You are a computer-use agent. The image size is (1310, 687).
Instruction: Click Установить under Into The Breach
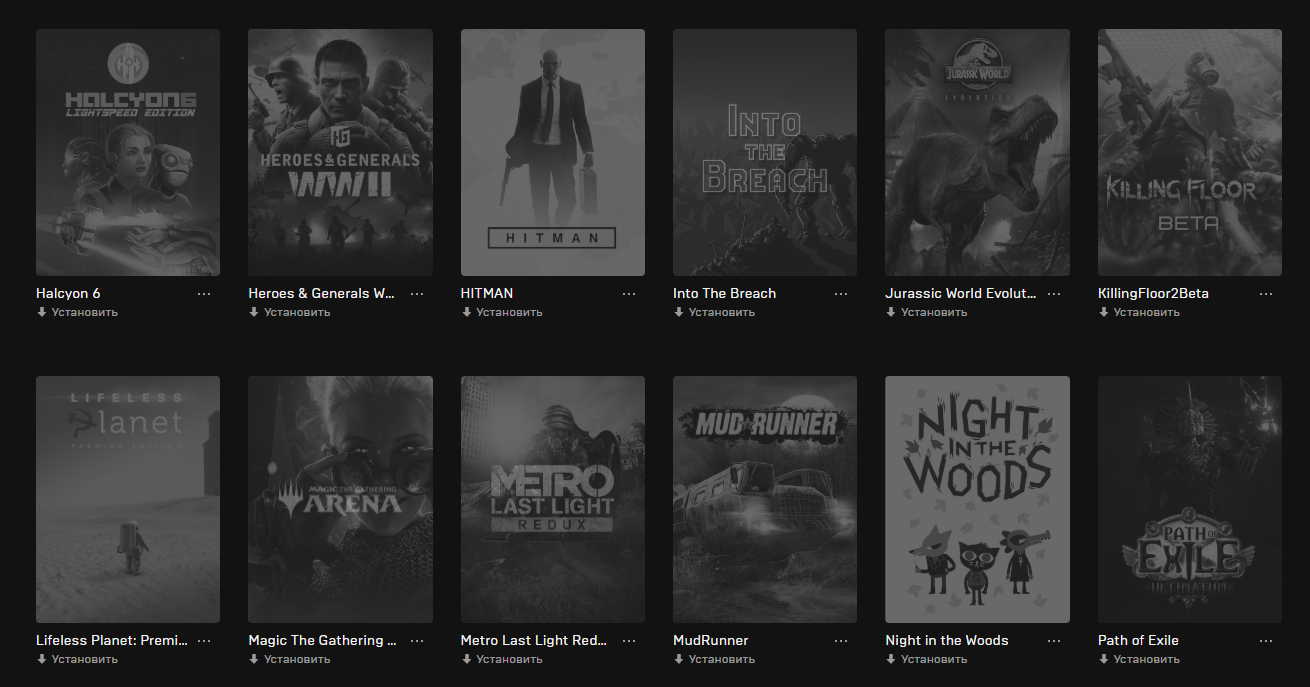coord(714,312)
